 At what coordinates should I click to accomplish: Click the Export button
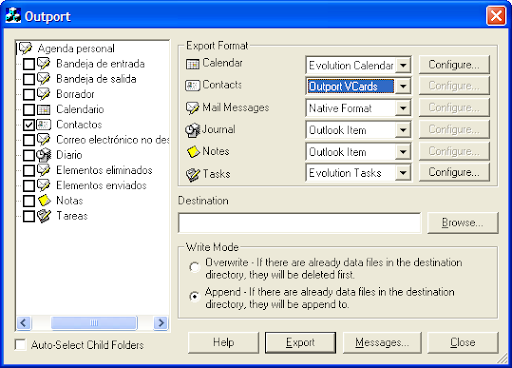click(x=300, y=342)
